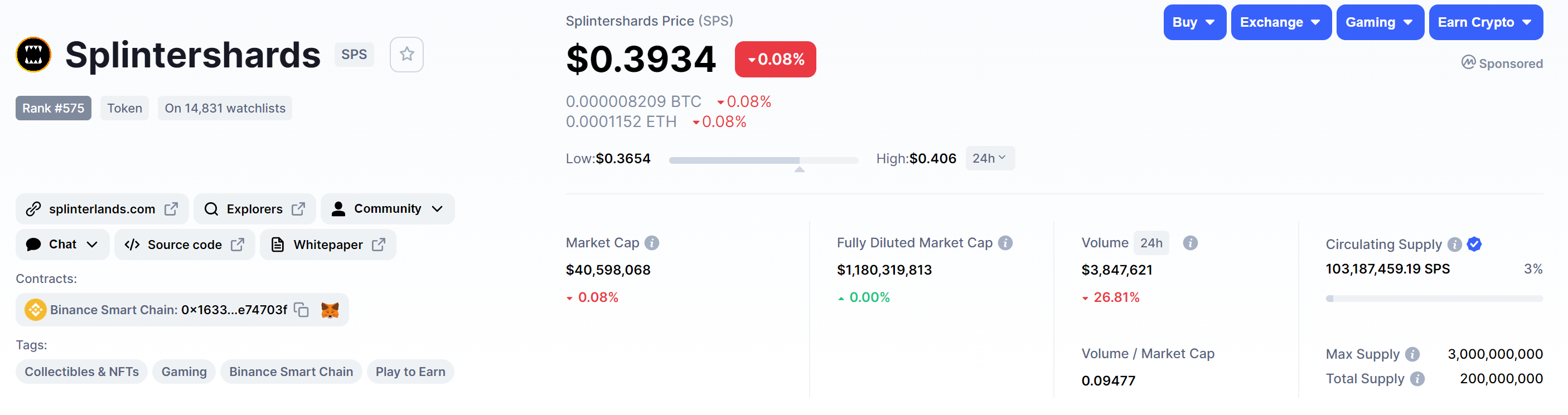This screenshot has width=1568, height=415.
Task: Click the Splintershards logo icon
Action: (x=33, y=55)
